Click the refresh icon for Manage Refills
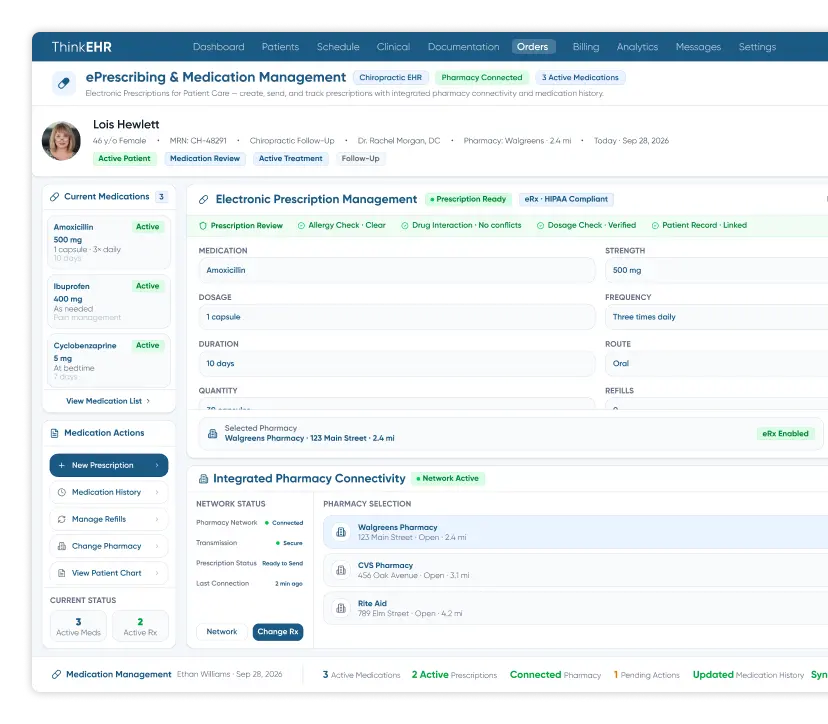The image size is (828, 724). click(x=61, y=519)
